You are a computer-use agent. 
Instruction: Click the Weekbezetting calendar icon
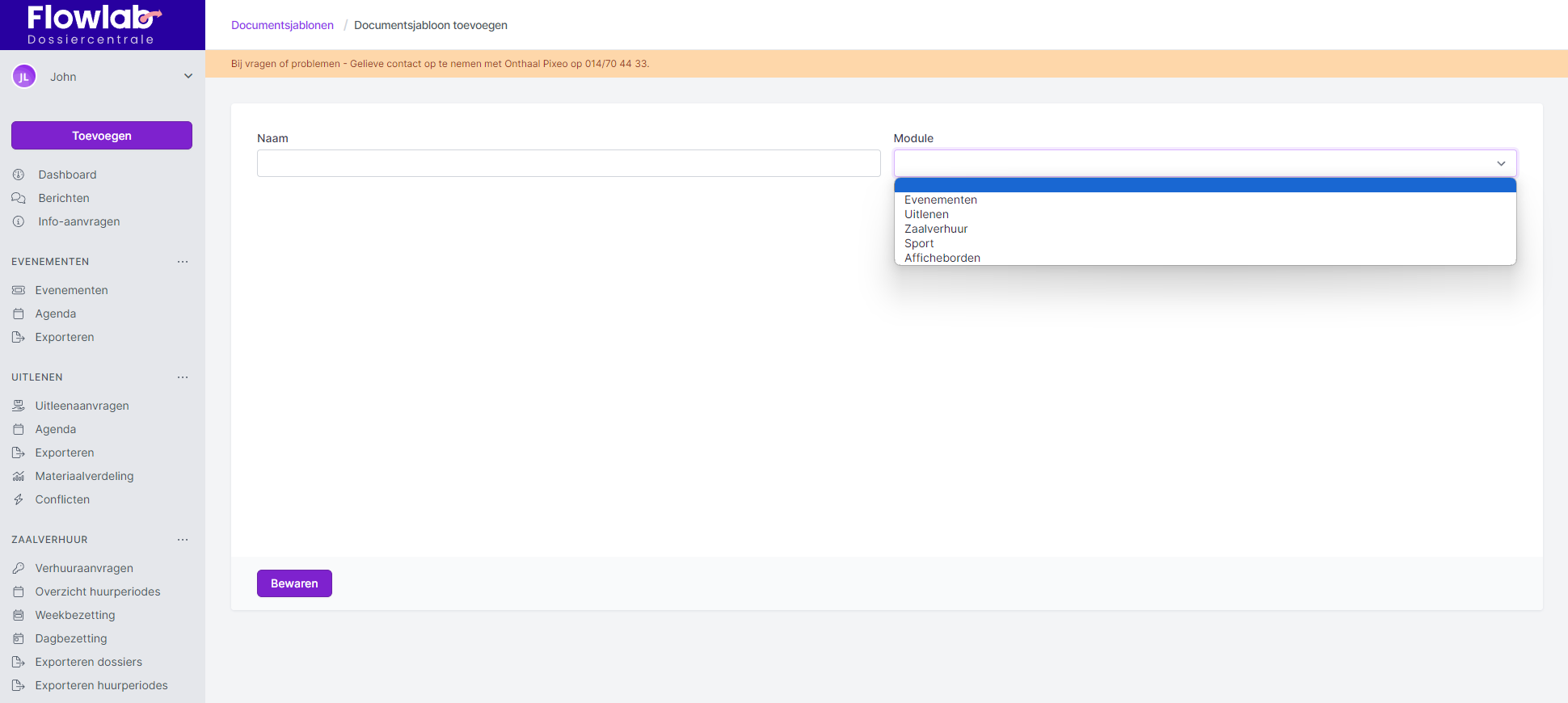tap(19, 615)
